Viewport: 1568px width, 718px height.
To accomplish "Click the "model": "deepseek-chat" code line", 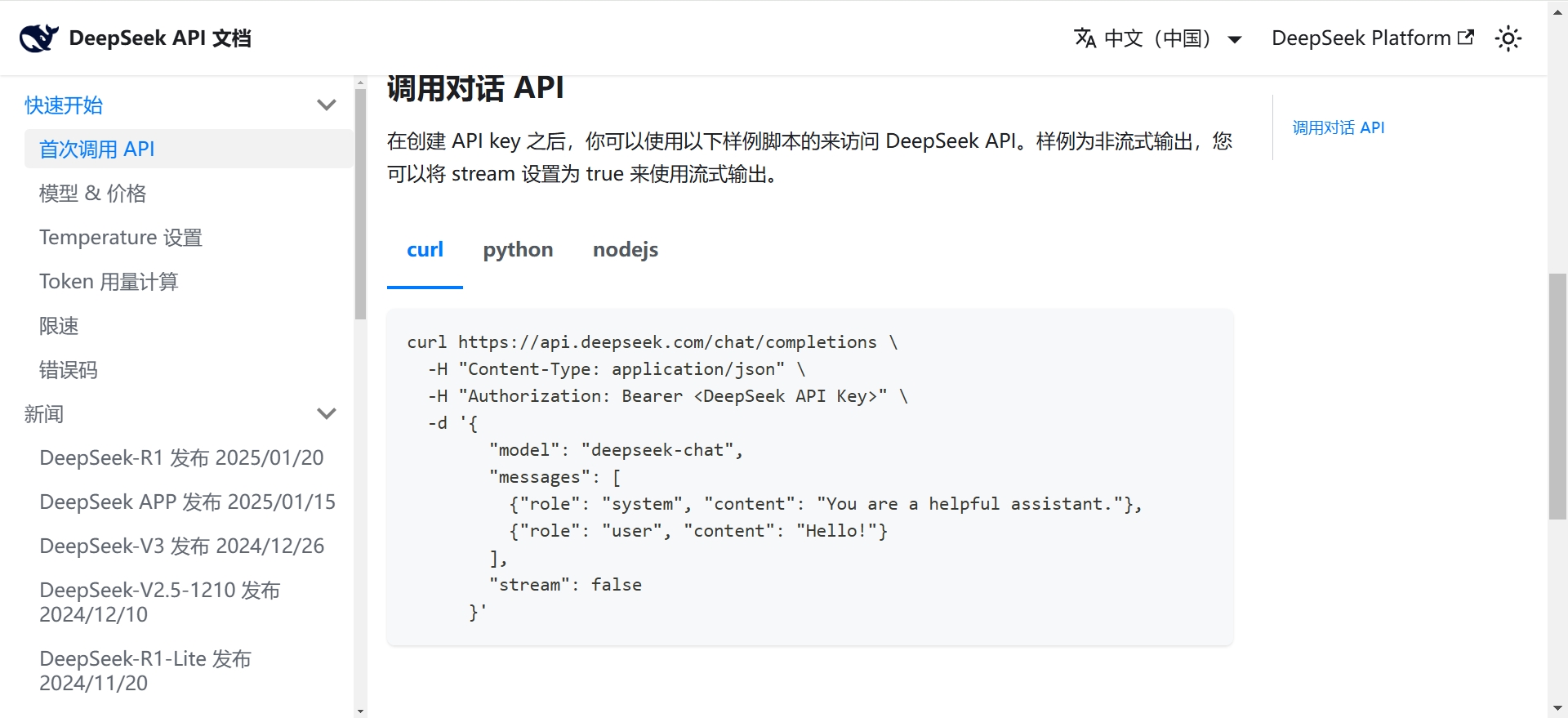I will point(616,450).
